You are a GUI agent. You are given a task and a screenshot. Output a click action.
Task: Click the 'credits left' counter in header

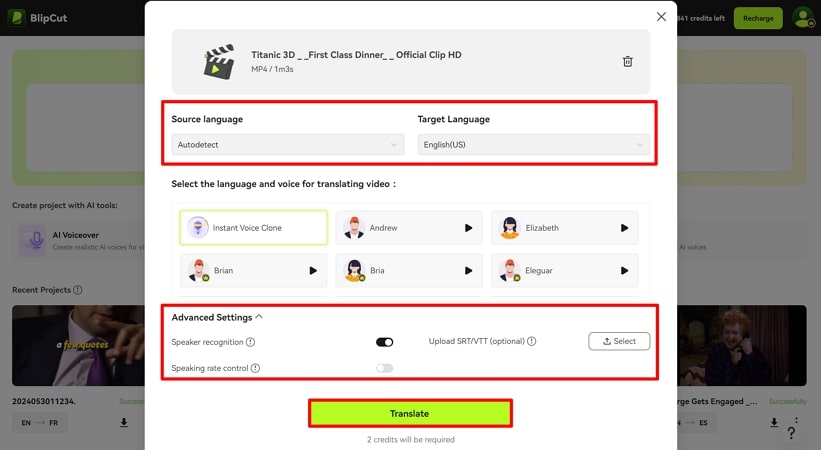(701, 18)
